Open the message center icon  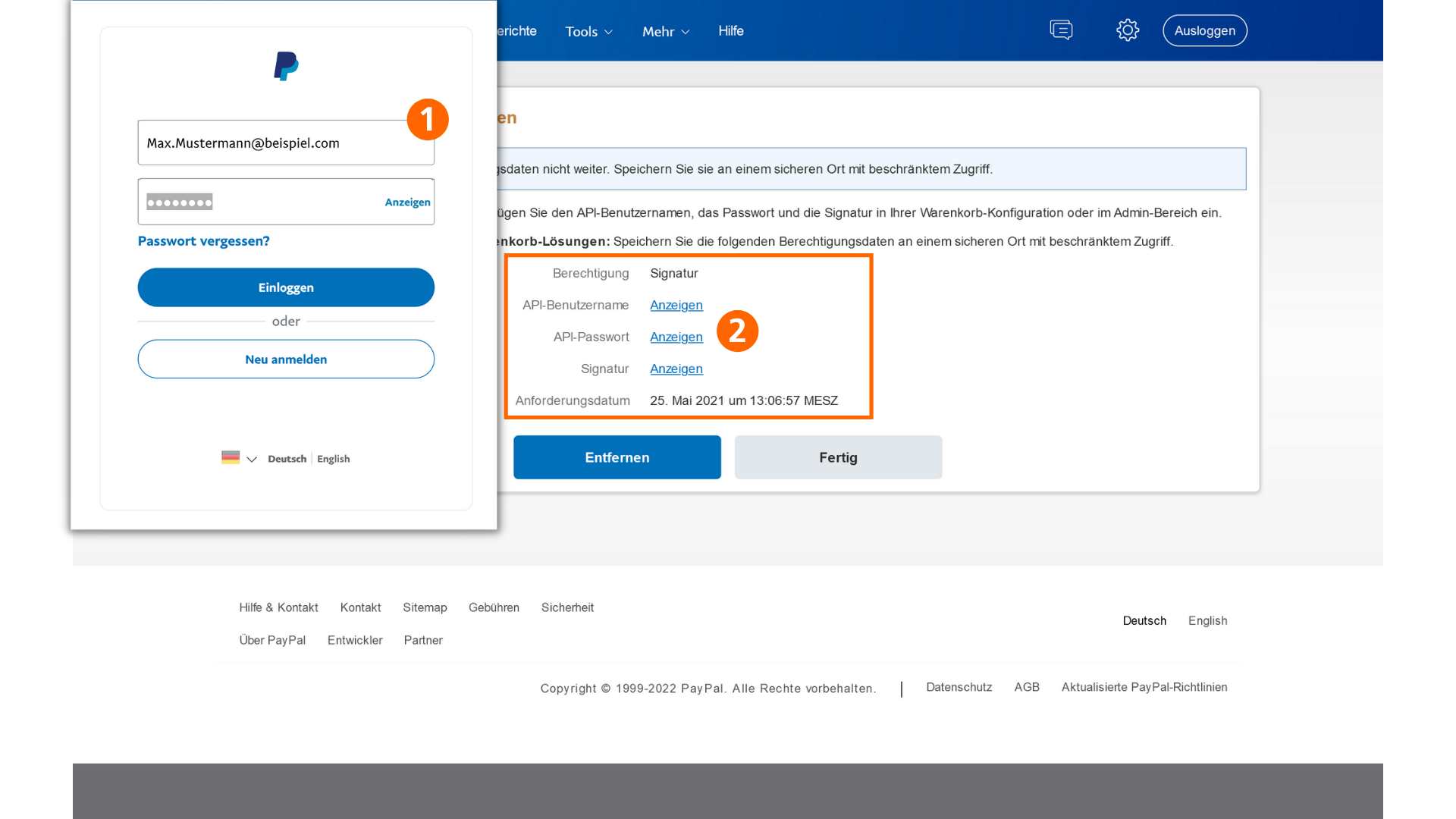tap(1061, 30)
